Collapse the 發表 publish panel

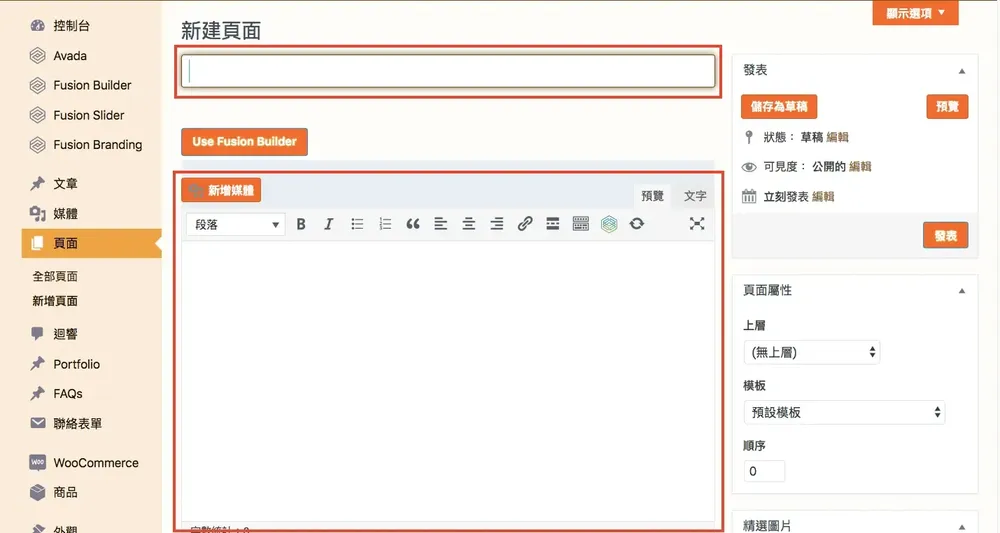(962, 71)
